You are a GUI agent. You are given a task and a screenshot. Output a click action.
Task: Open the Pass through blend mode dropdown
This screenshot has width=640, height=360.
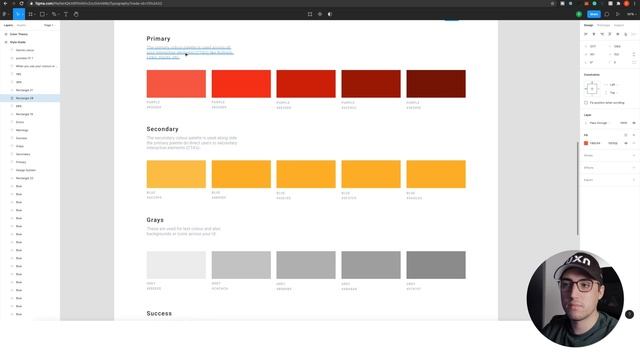(600, 123)
